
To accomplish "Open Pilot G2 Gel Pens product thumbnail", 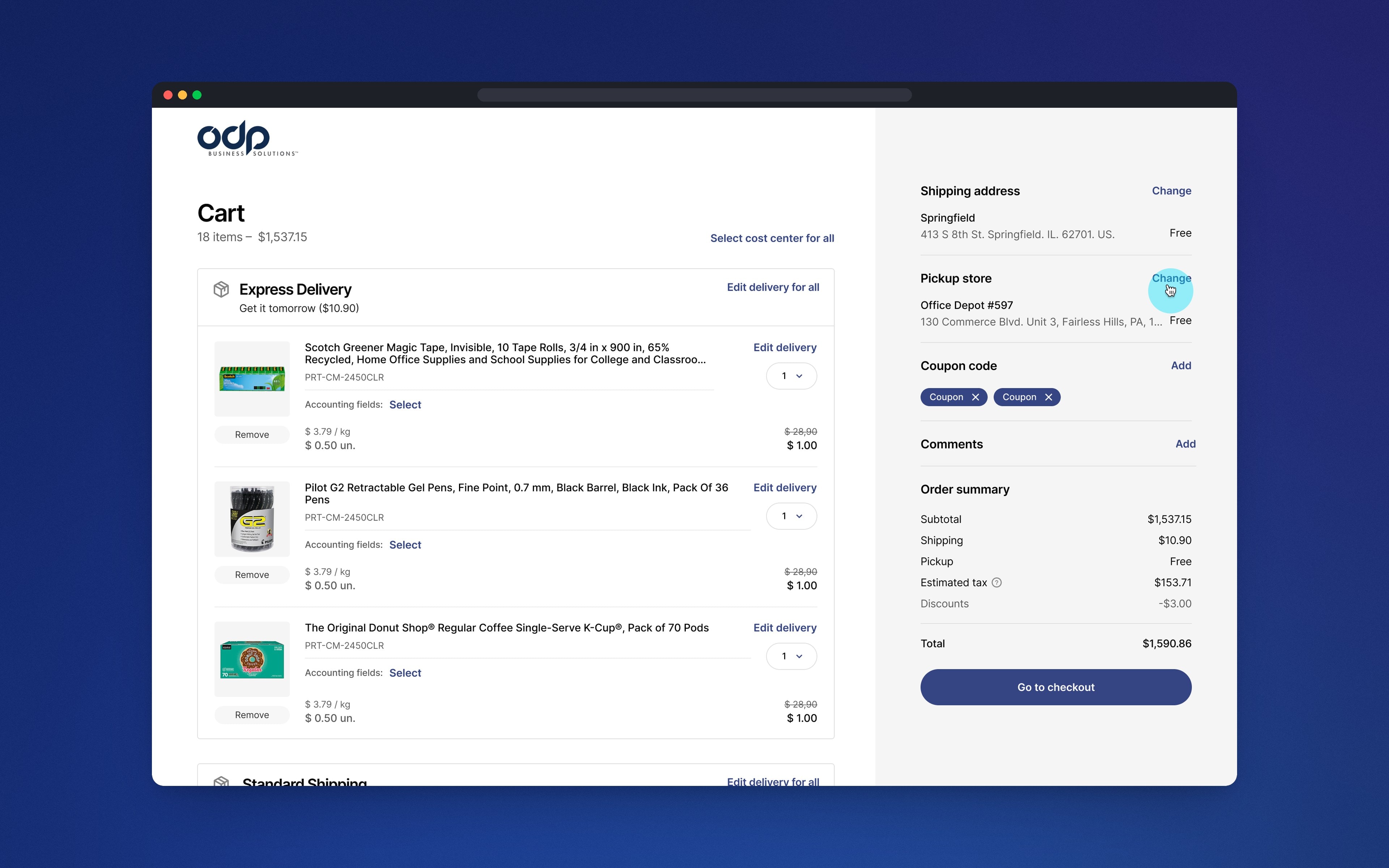I will 252,519.
